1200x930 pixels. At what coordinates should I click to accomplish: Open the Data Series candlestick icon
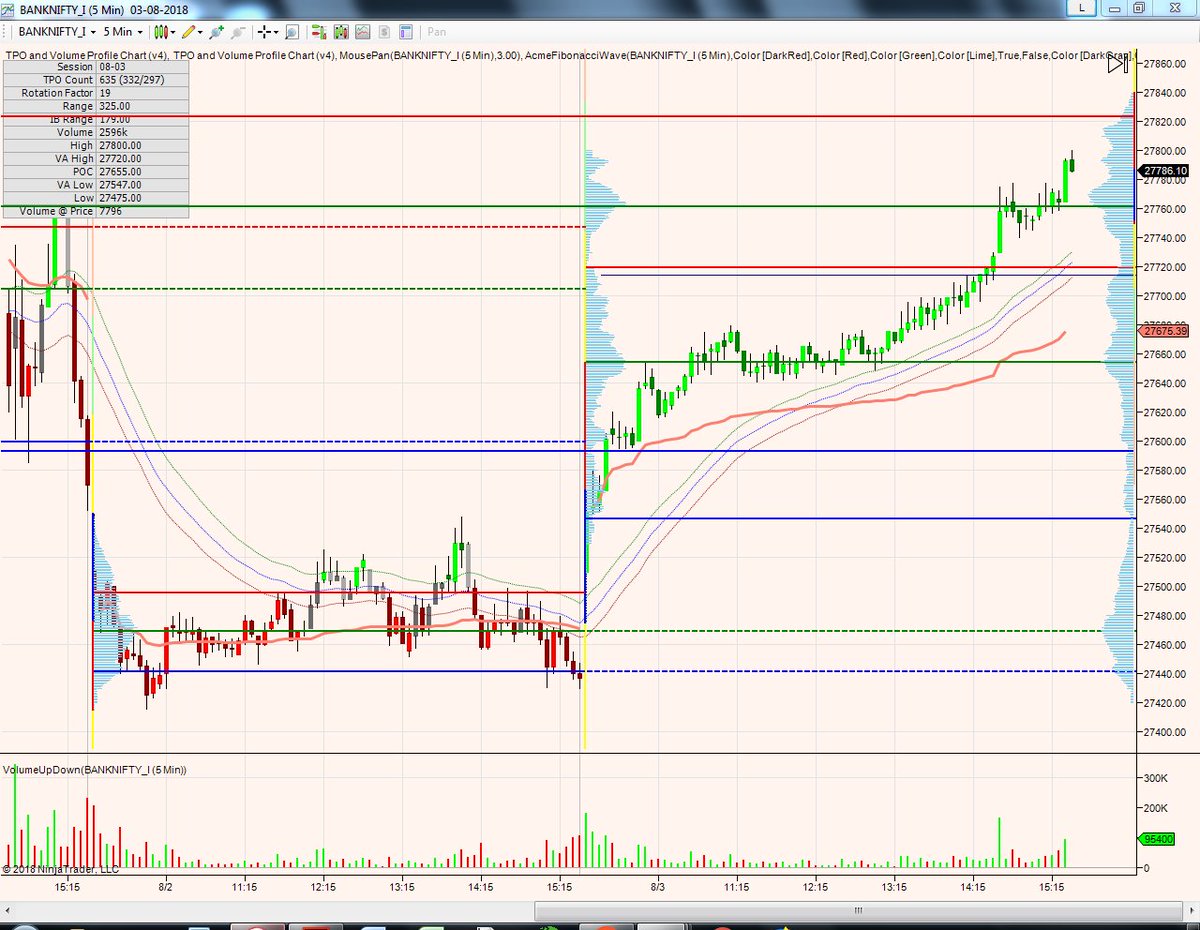[340, 32]
